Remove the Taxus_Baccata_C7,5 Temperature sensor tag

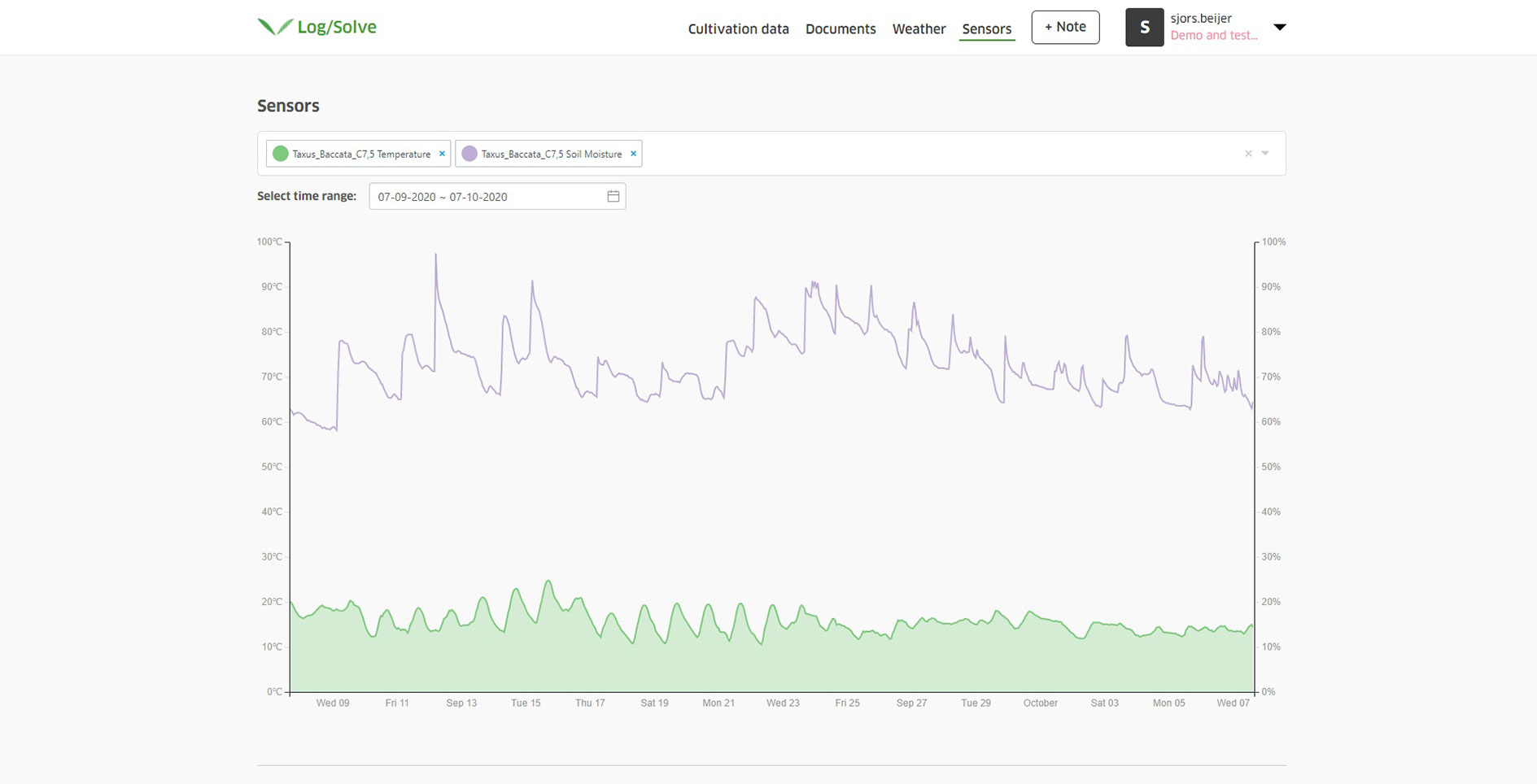point(442,153)
